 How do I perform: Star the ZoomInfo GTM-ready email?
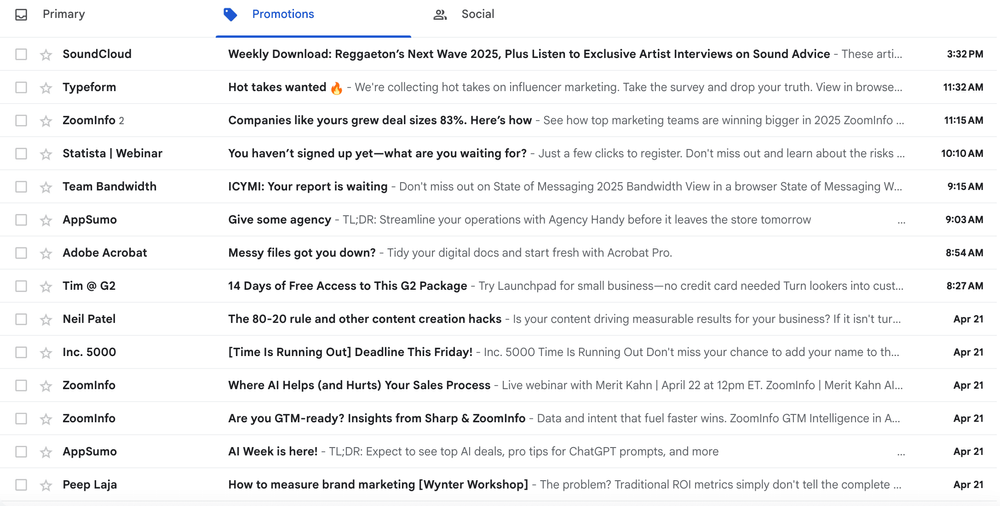point(46,419)
